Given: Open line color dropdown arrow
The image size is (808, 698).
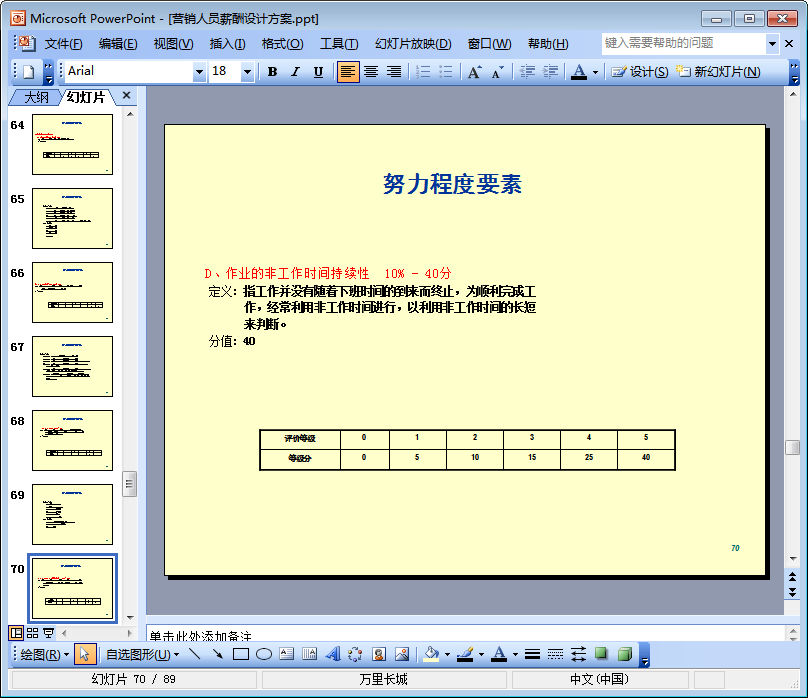Looking at the screenshot, I should 481,655.
